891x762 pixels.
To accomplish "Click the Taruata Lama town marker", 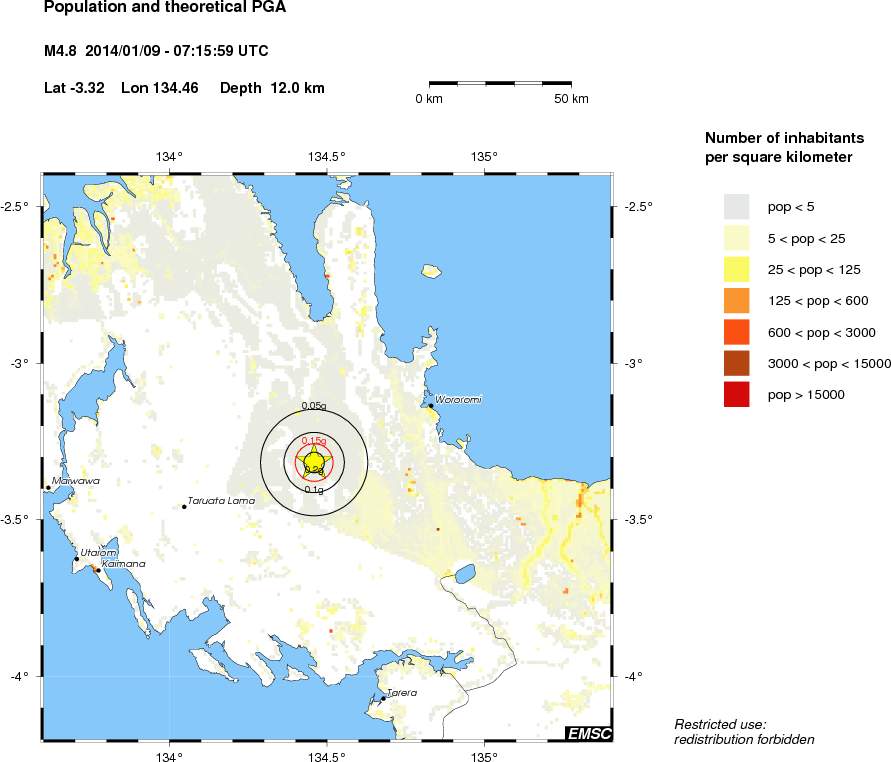I will [185, 507].
